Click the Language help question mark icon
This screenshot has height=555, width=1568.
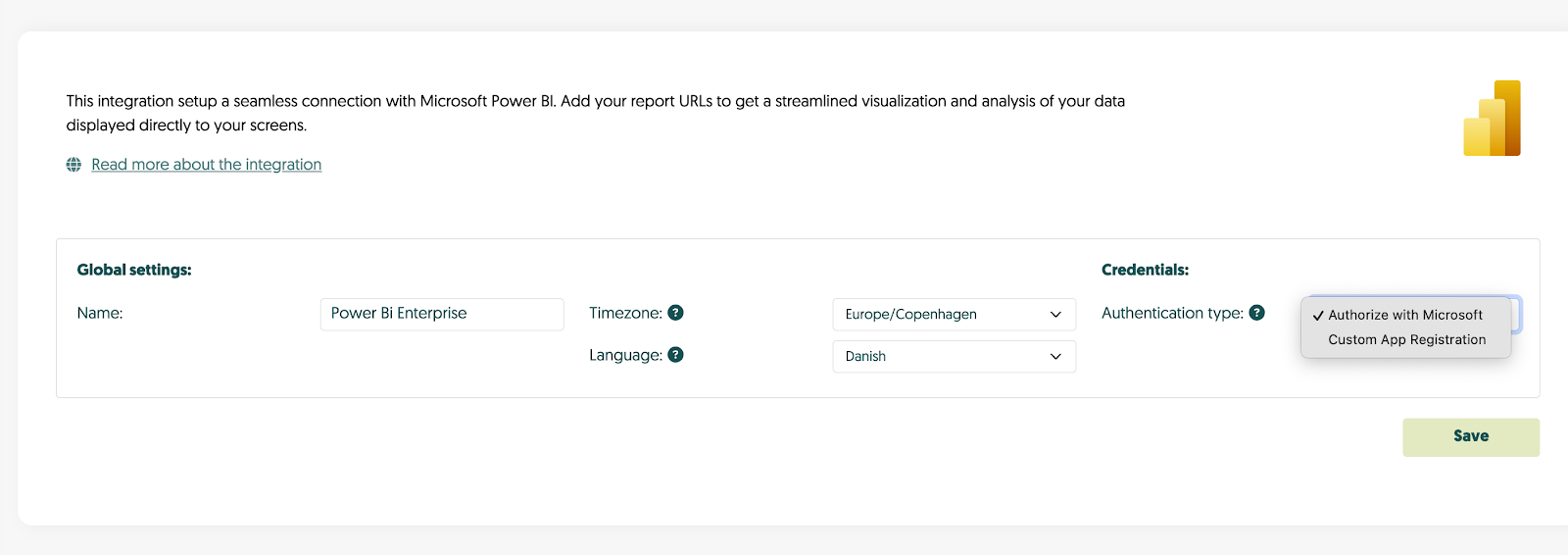[x=675, y=355]
